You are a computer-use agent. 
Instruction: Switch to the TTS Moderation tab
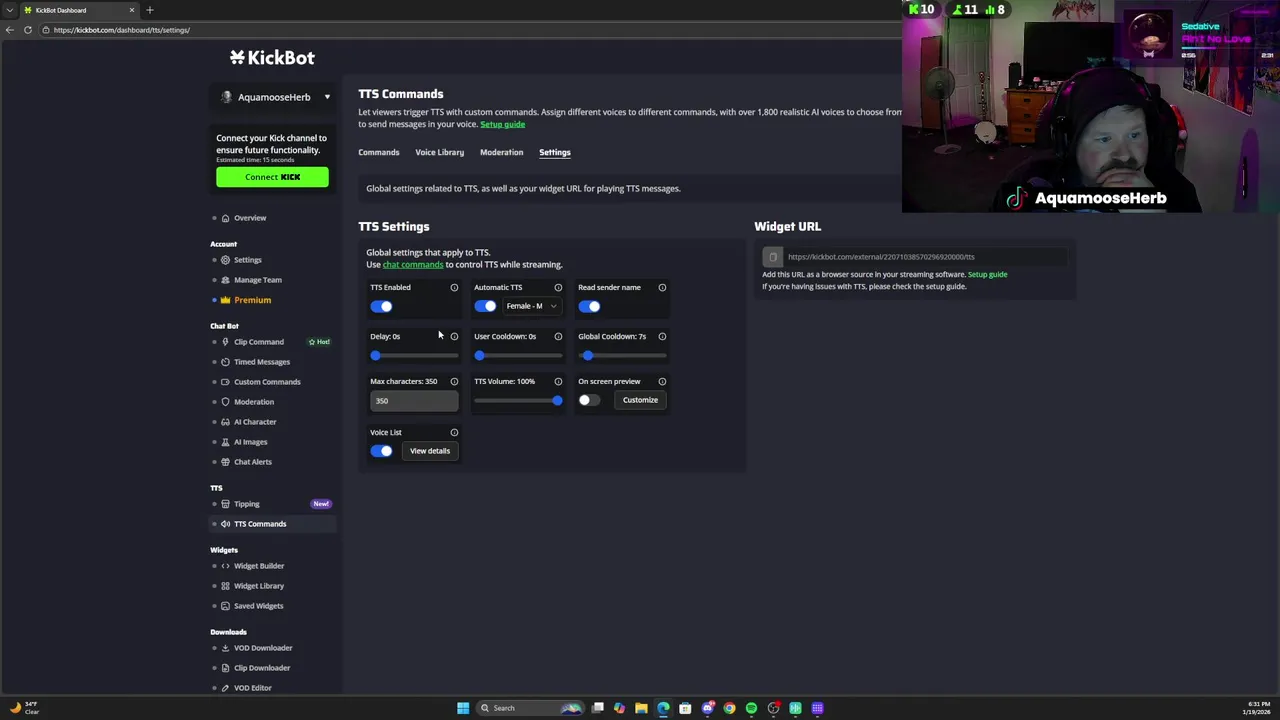click(x=501, y=153)
